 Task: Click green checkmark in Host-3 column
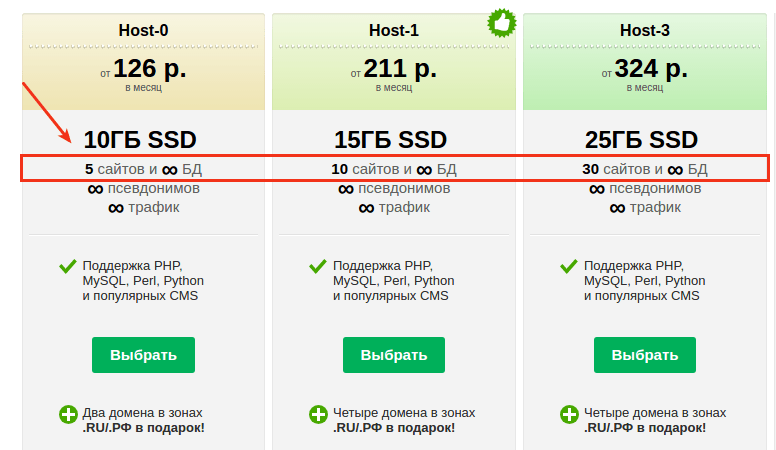(x=569, y=266)
